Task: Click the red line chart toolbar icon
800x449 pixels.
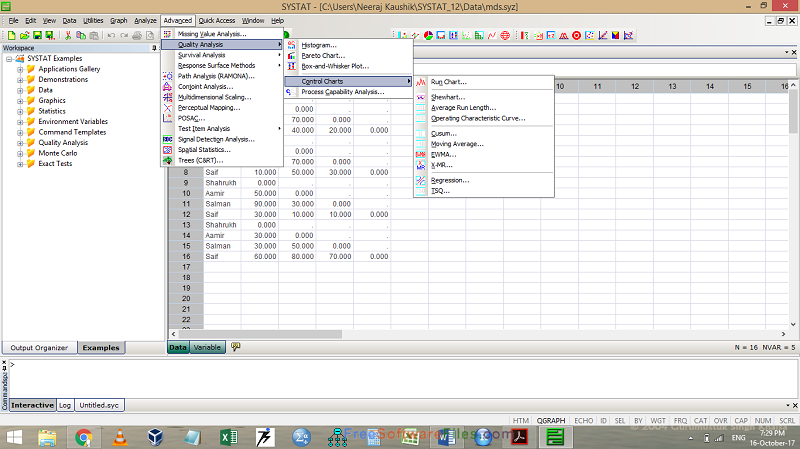Action: [x=492, y=35]
